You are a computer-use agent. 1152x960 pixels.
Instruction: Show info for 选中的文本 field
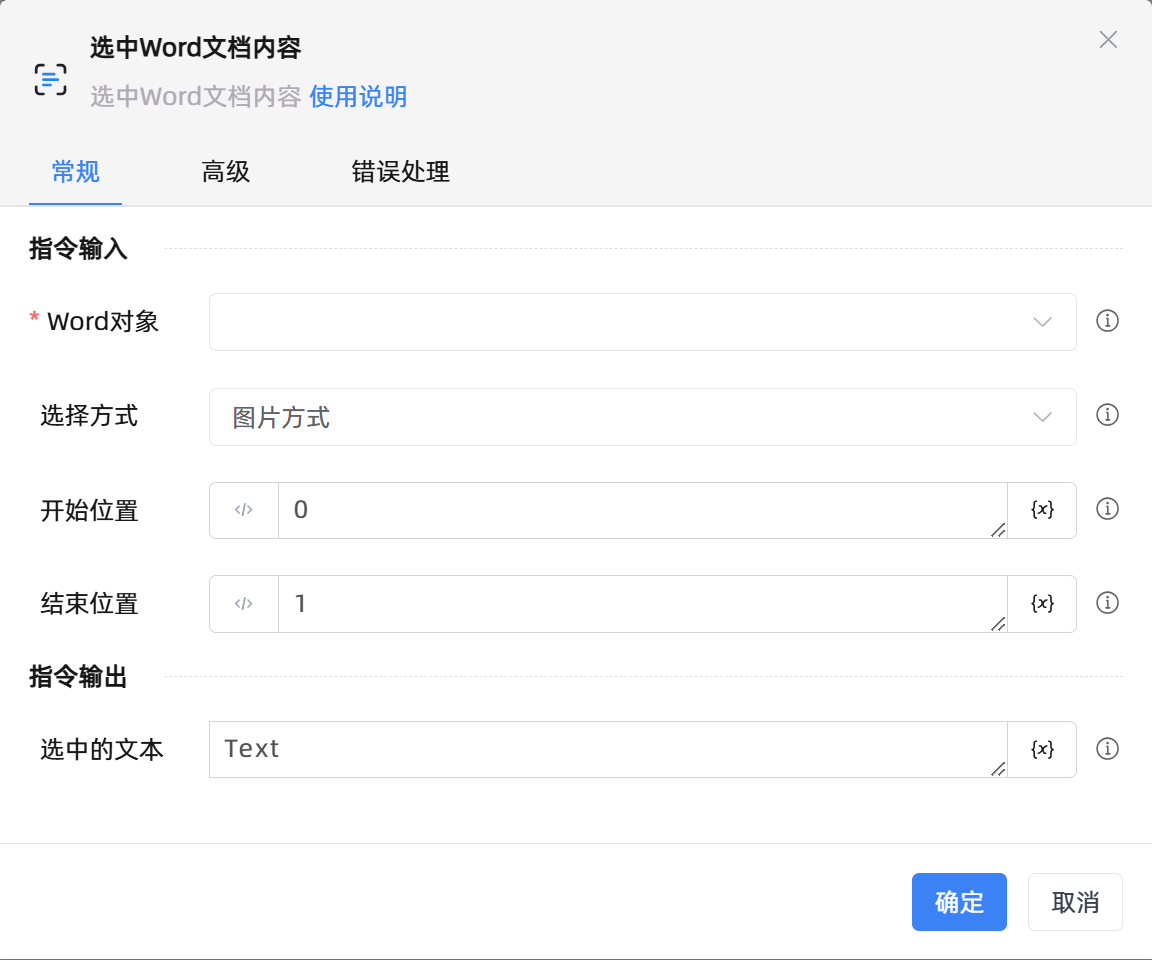pos(1107,748)
